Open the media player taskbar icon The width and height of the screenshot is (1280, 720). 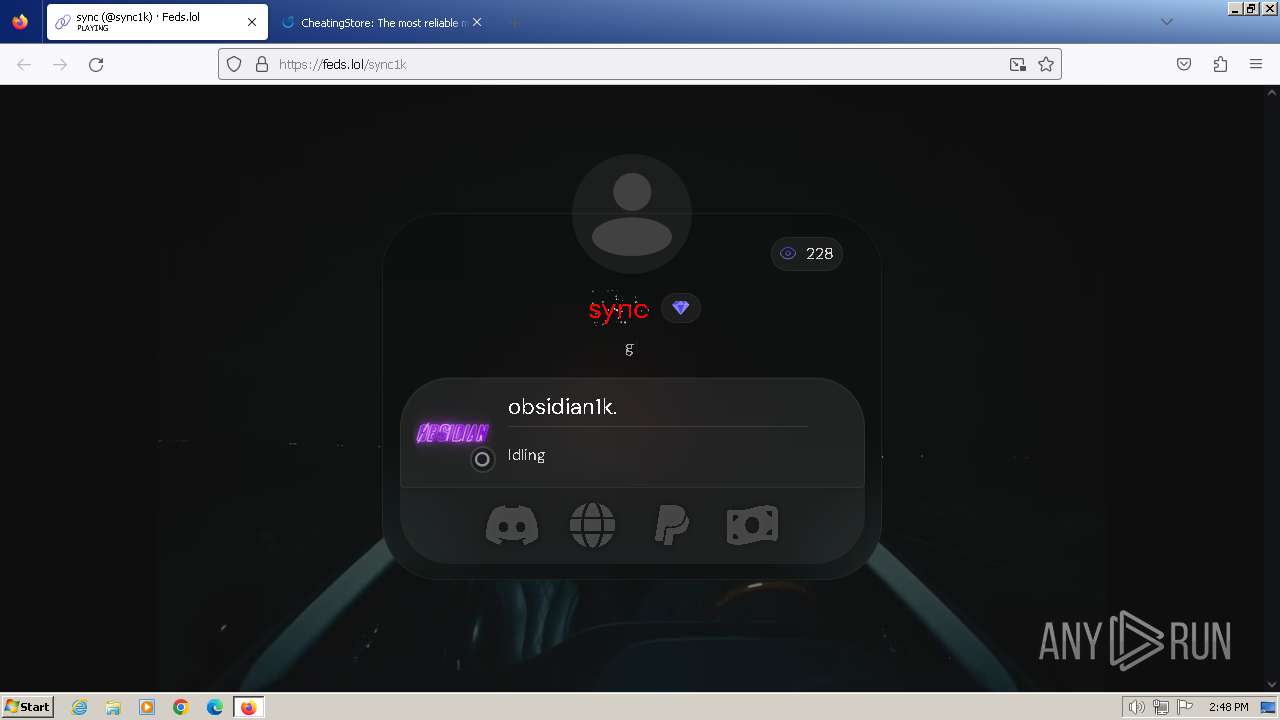tap(147, 707)
